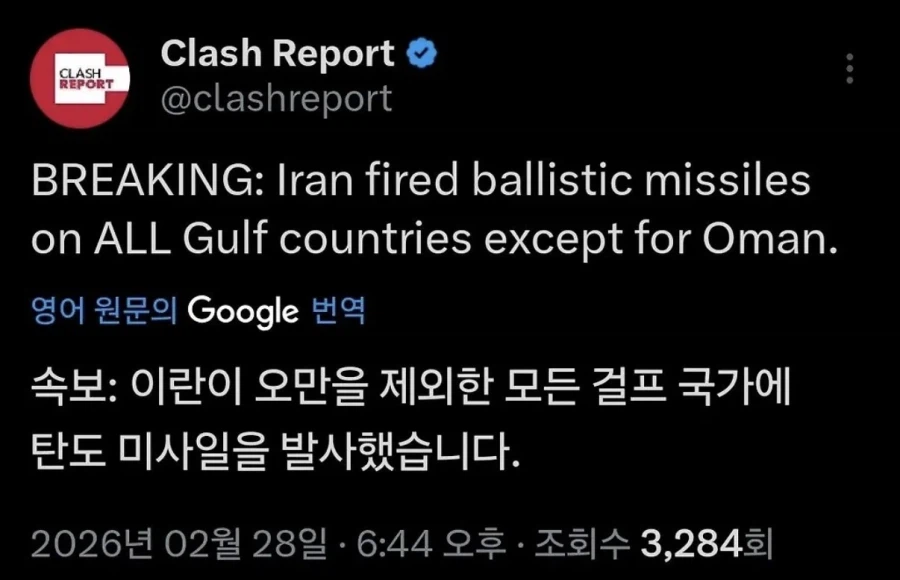Click the '번역' label beside Google
900x580 pixels.
click(337, 312)
